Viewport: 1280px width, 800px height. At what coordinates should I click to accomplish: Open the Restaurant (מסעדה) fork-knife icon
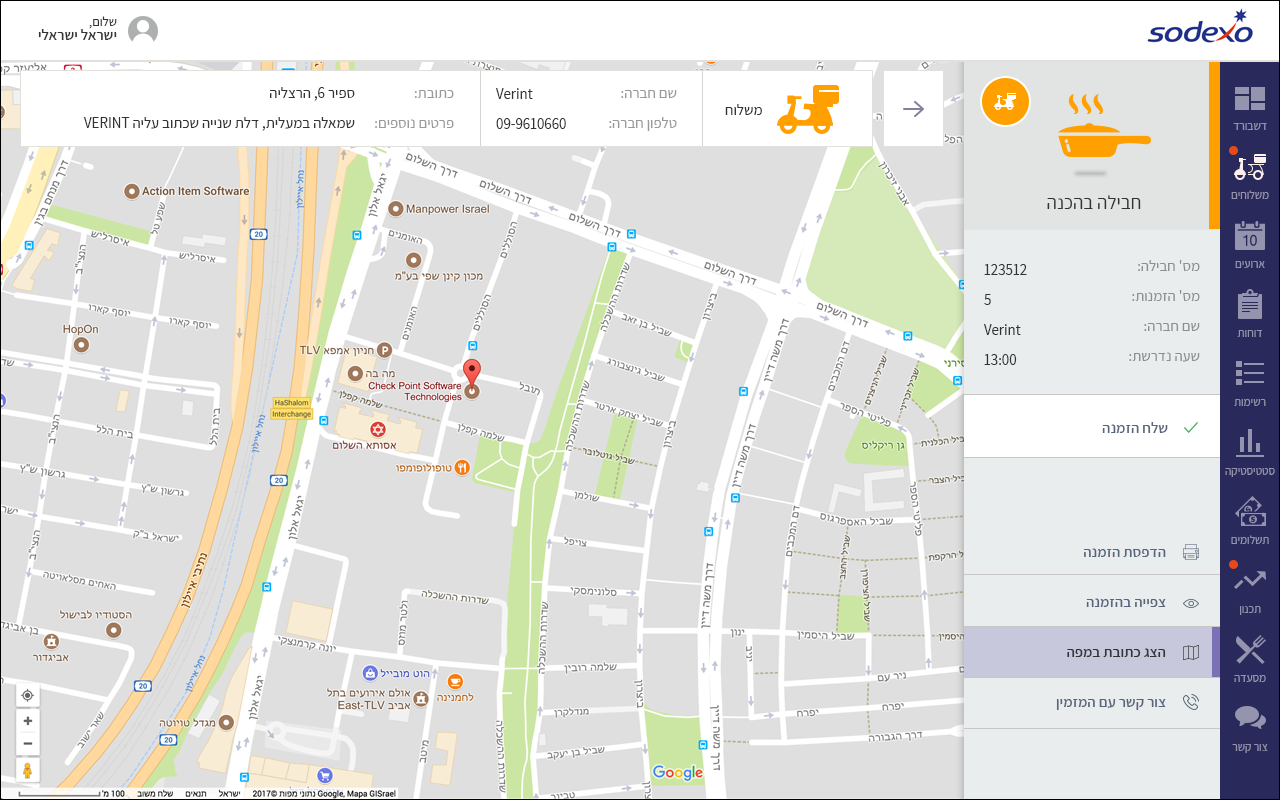pos(1249,658)
